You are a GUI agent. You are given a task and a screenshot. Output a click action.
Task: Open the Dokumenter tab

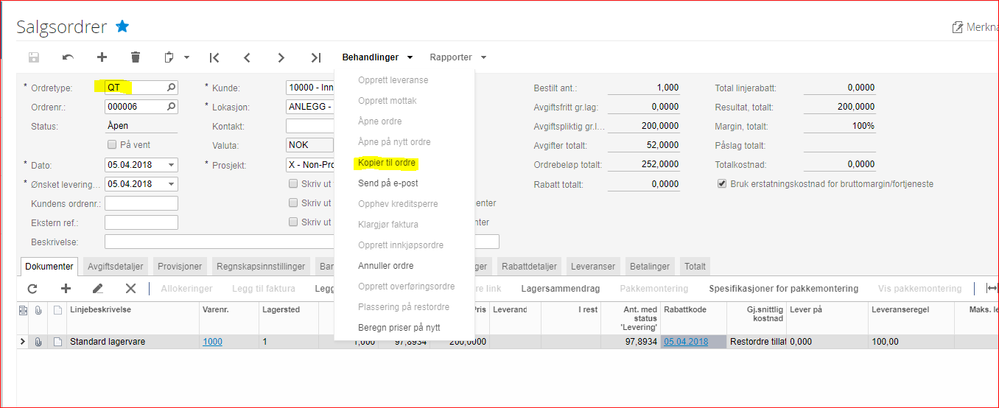point(50,266)
